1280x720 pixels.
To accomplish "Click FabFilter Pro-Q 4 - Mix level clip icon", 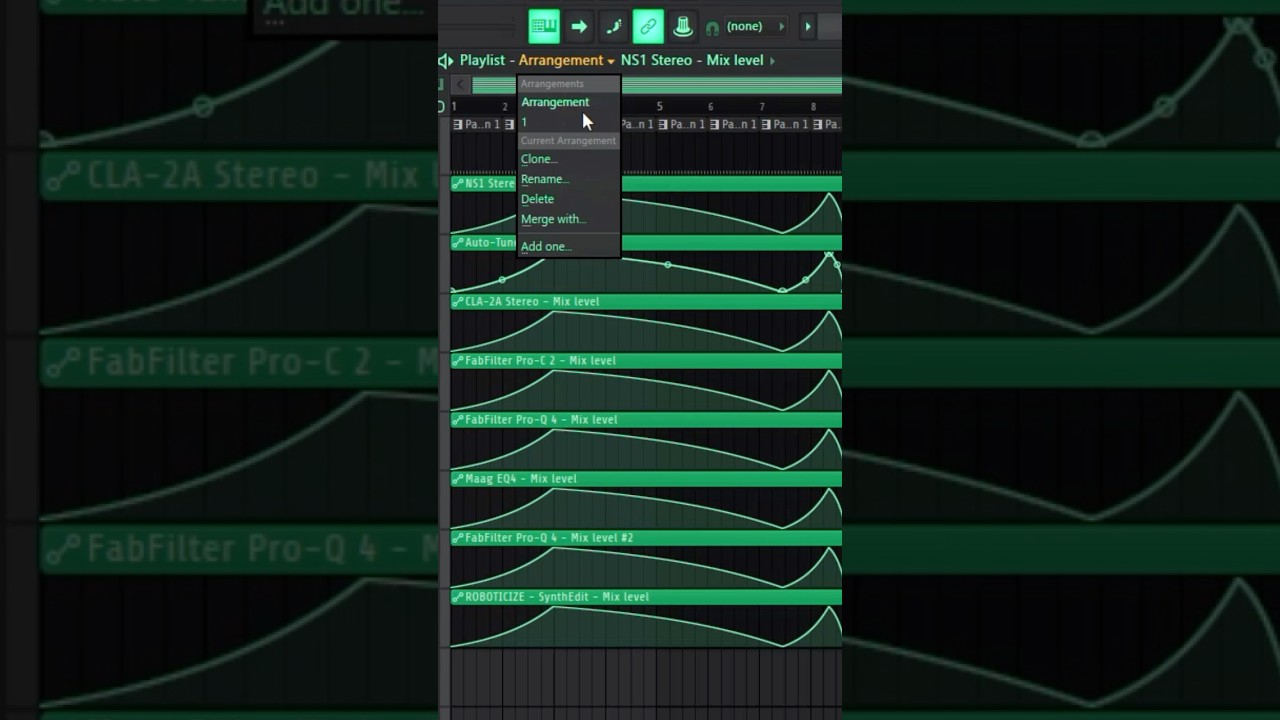I will 458,420.
